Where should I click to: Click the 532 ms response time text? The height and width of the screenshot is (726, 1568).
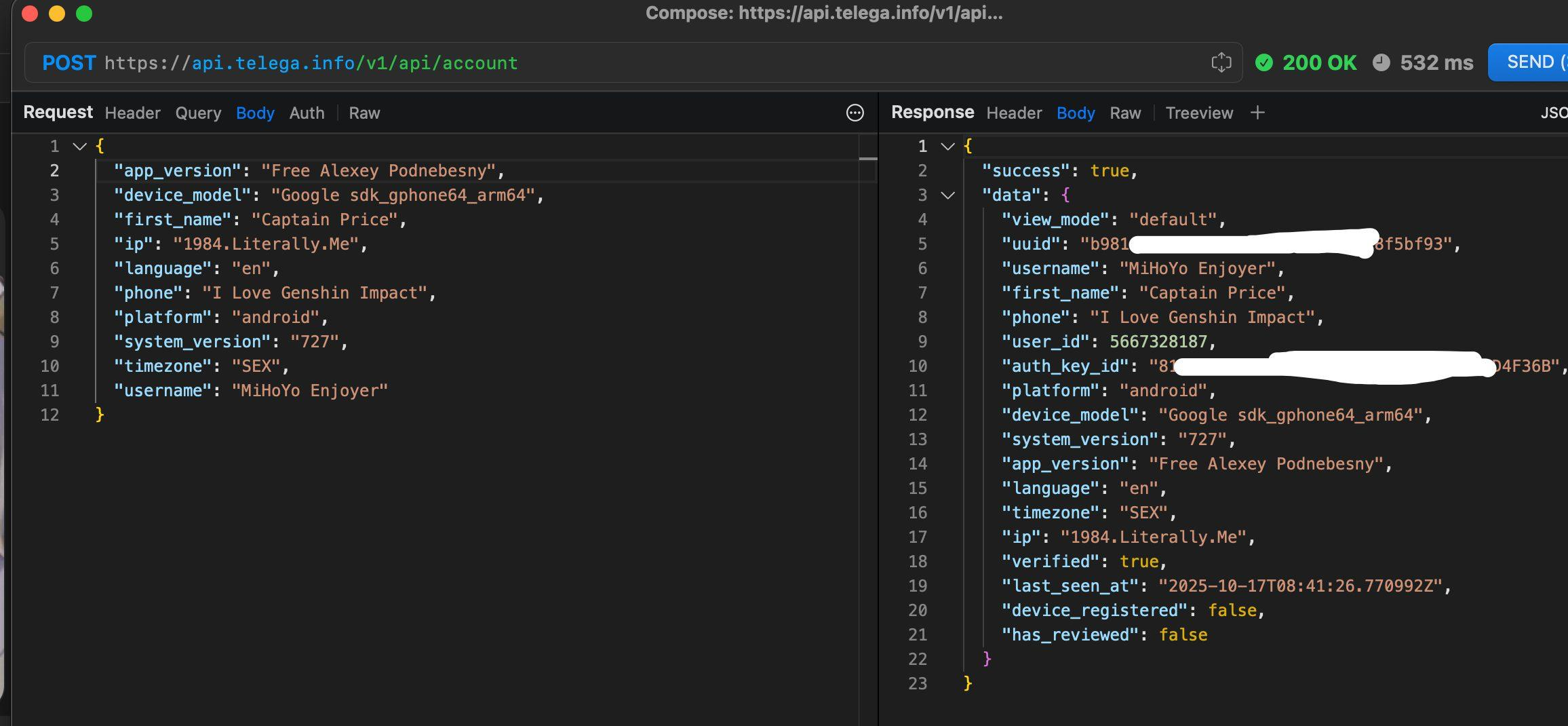tap(1436, 62)
